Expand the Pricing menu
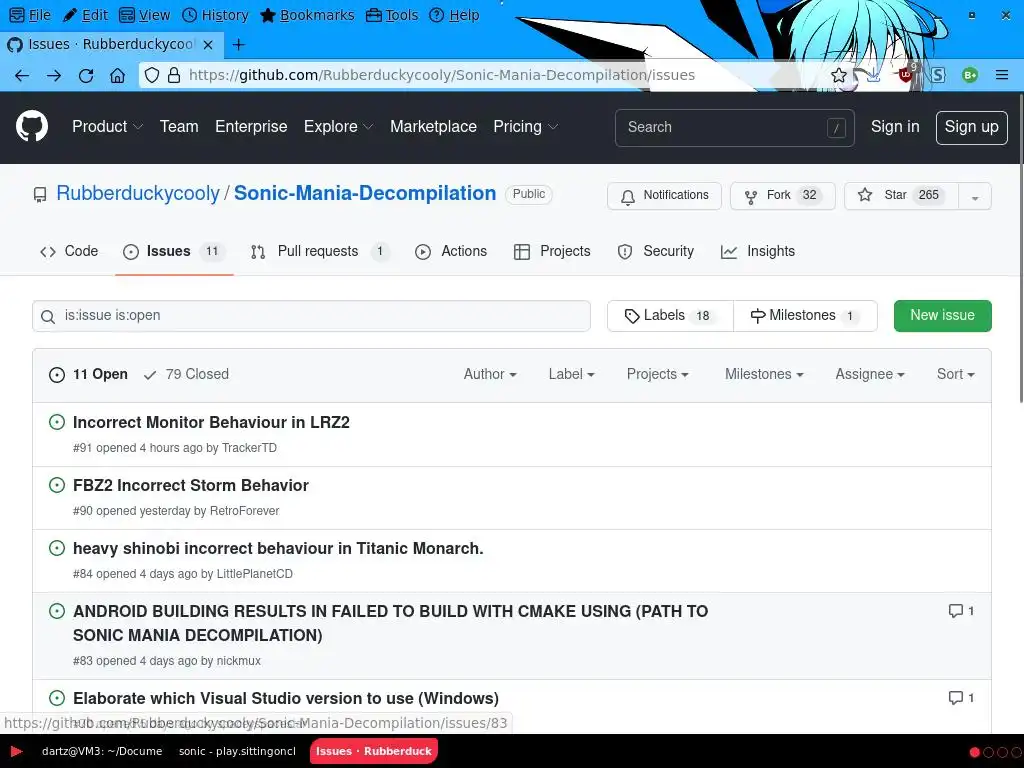This screenshot has width=1024, height=768. point(526,127)
